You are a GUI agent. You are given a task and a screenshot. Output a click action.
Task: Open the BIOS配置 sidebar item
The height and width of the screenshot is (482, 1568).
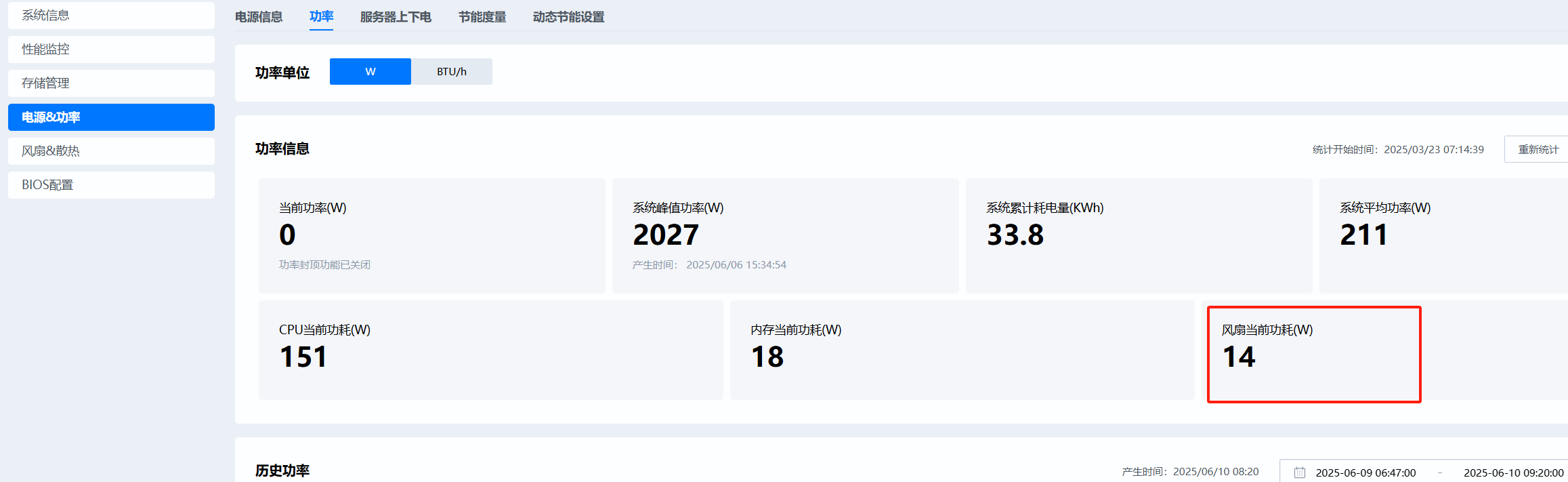pos(111,185)
